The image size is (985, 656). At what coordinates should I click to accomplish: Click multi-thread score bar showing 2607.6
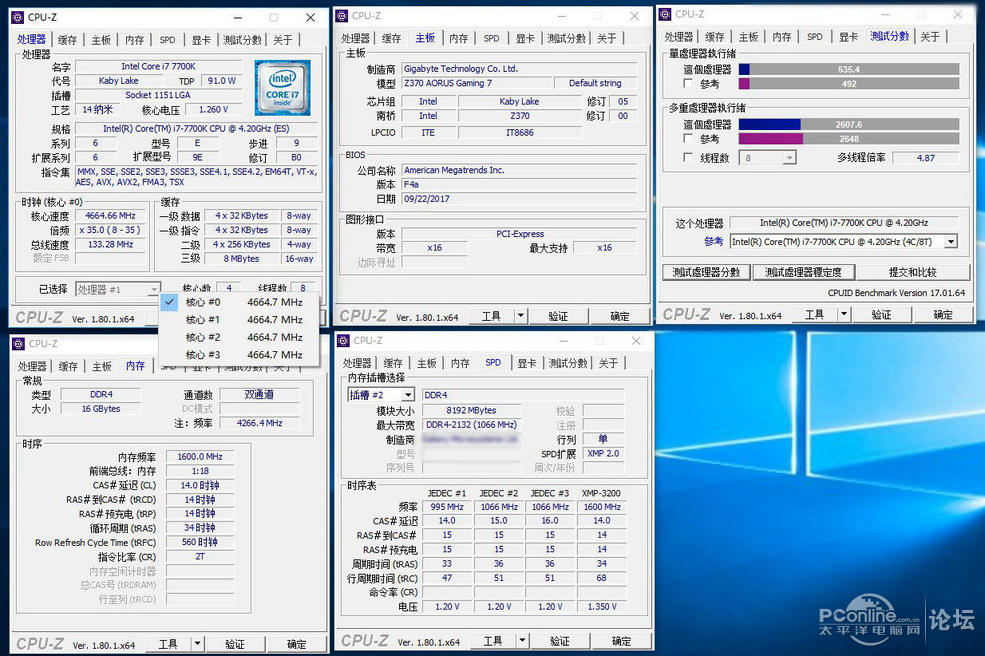click(x=849, y=124)
